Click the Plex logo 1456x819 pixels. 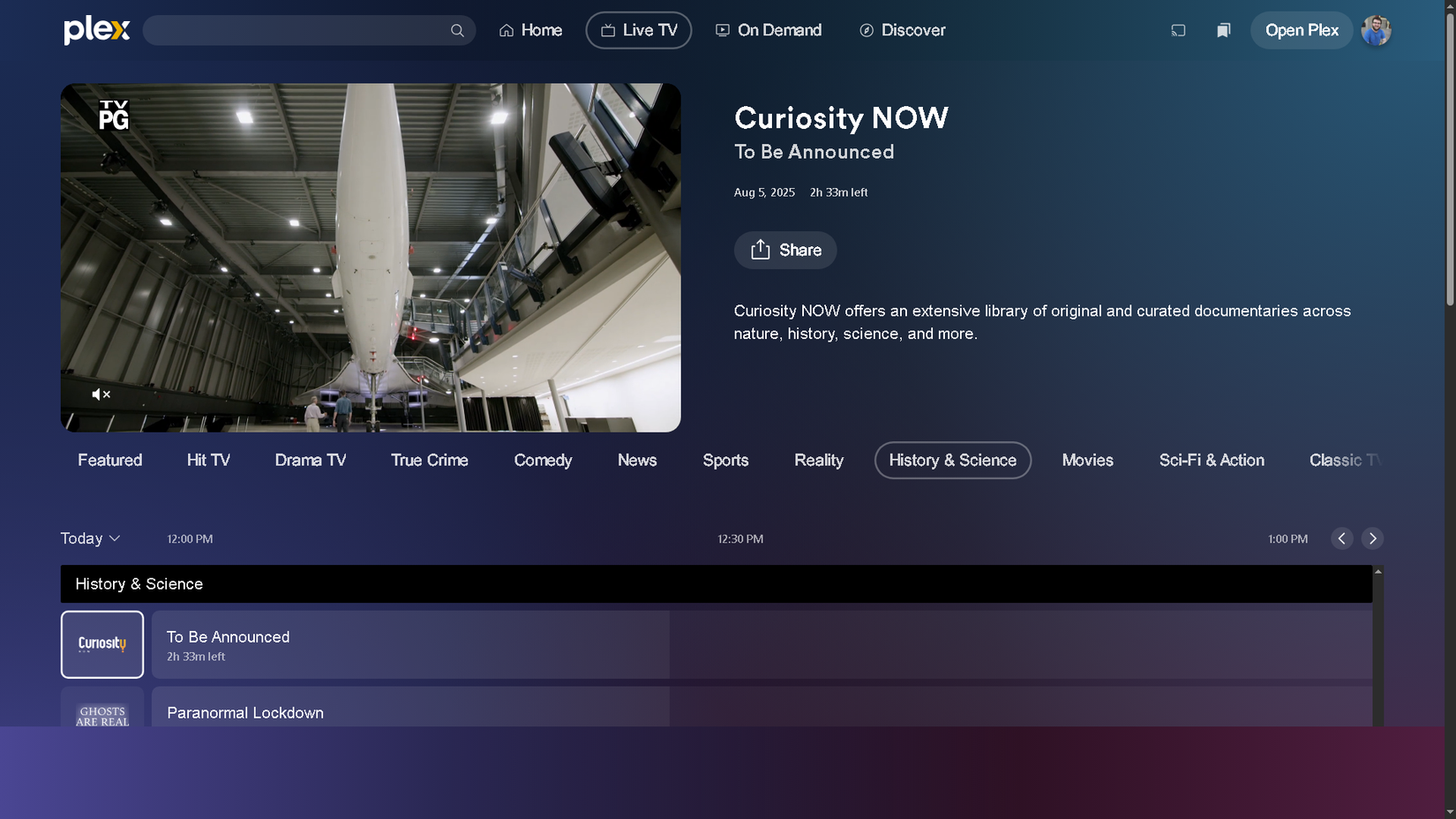95,30
